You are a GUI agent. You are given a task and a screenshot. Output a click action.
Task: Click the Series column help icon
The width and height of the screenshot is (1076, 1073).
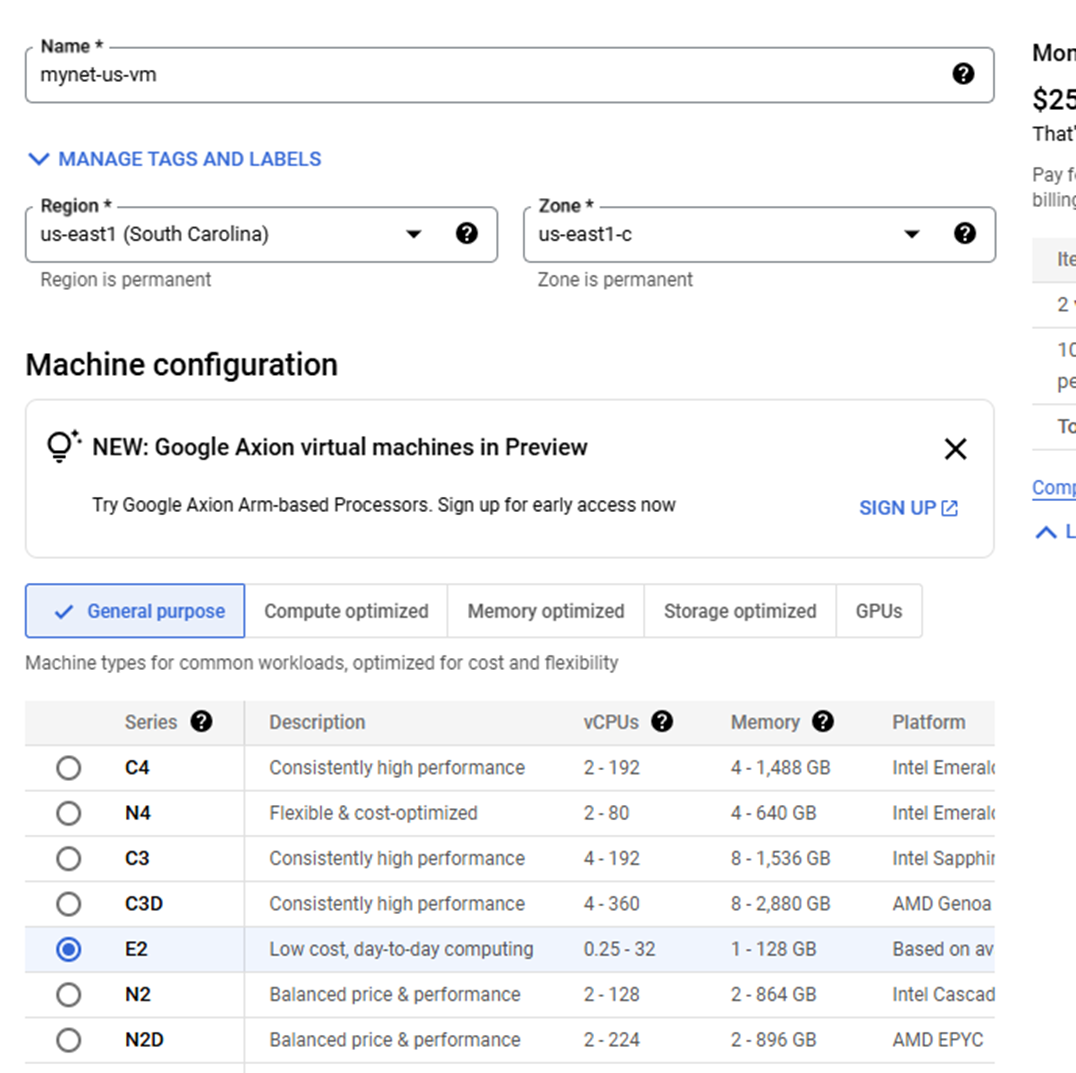click(x=201, y=722)
